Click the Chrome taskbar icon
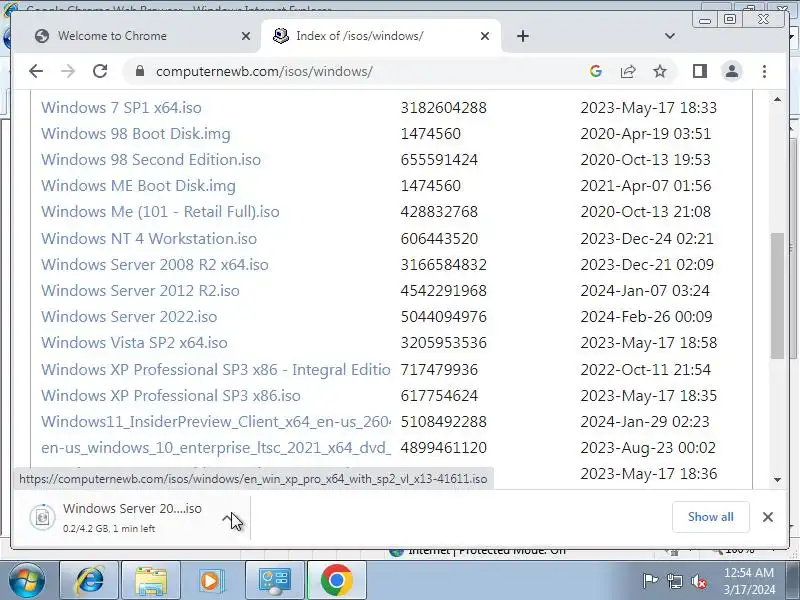 pyautogui.click(x=337, y=580)
